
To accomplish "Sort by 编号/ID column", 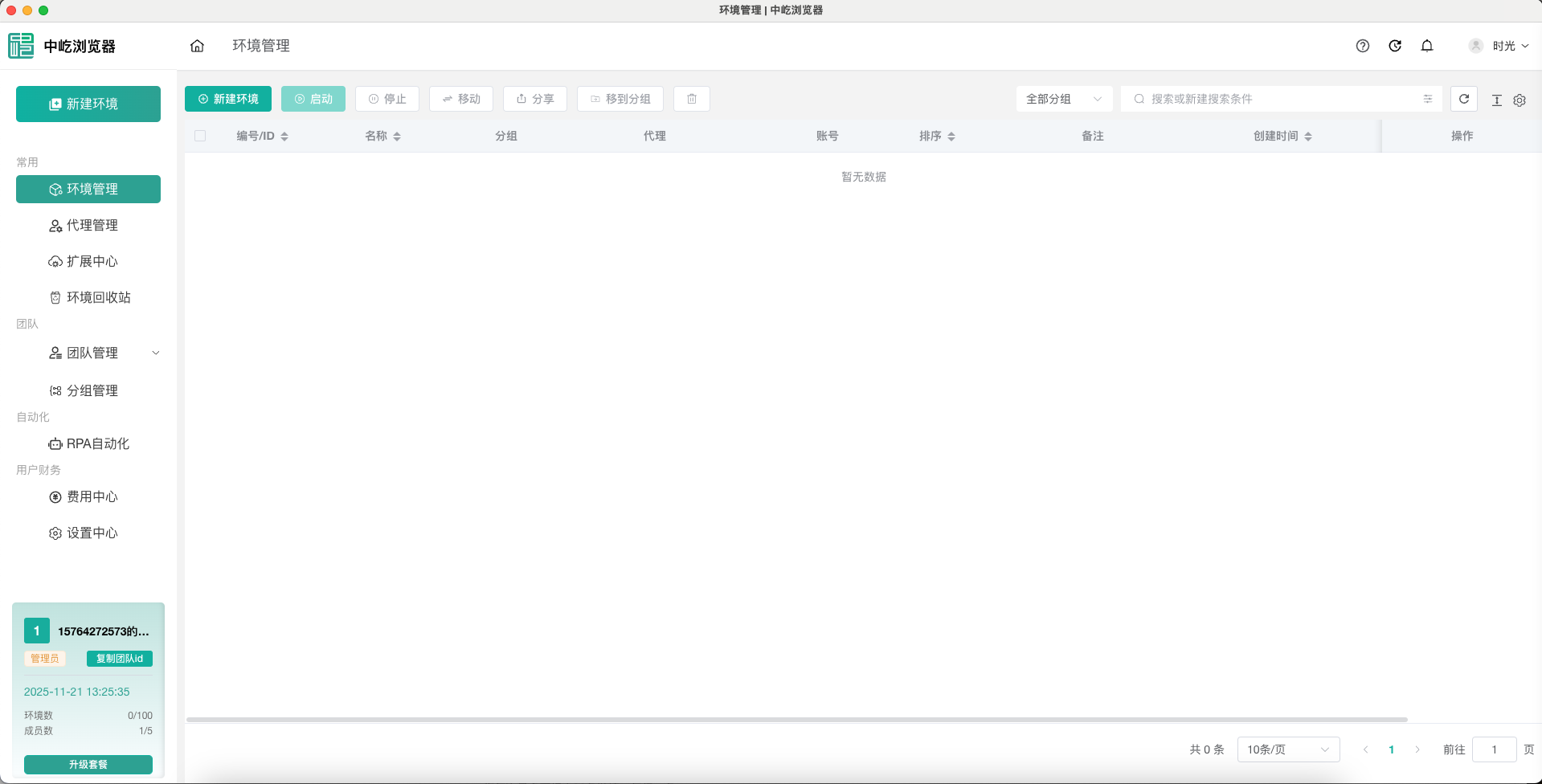I will pyautogui.click(x=284, y=137).
